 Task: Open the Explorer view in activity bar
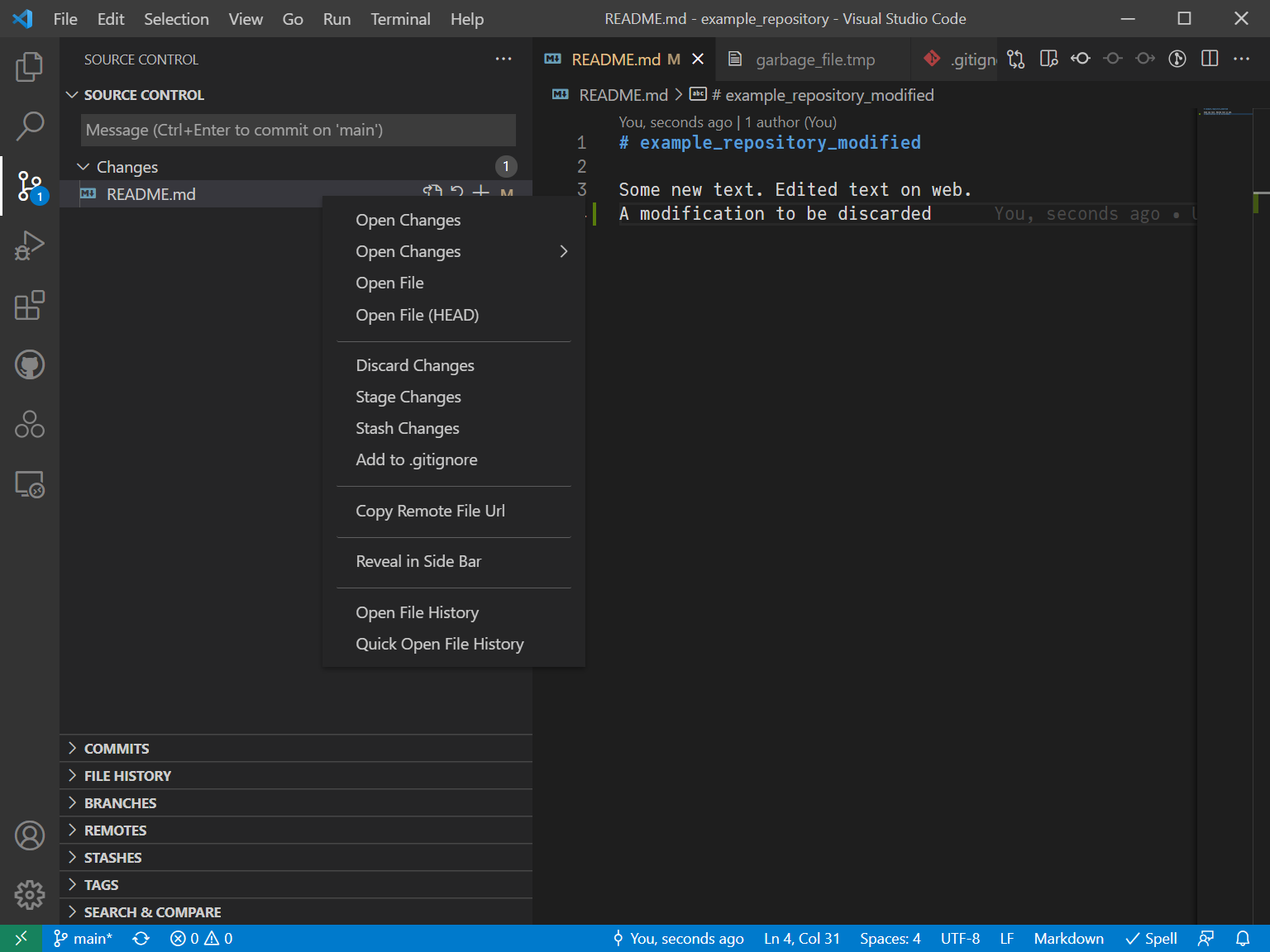point(29,67)
